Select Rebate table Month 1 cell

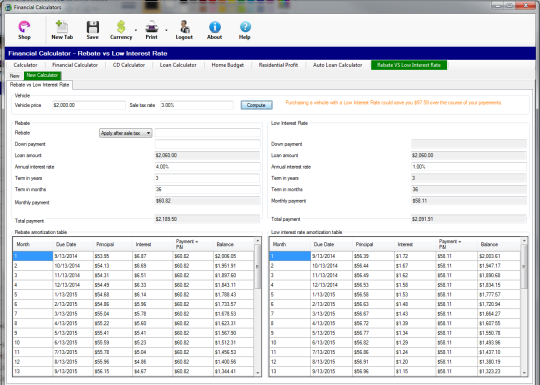point(33,256)
